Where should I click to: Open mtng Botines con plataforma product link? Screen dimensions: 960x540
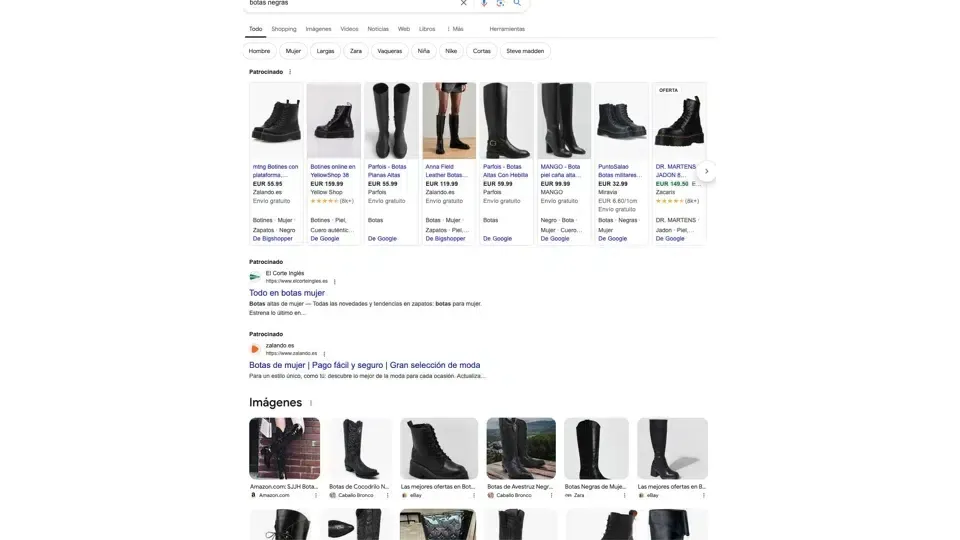[x=276, y=171]
